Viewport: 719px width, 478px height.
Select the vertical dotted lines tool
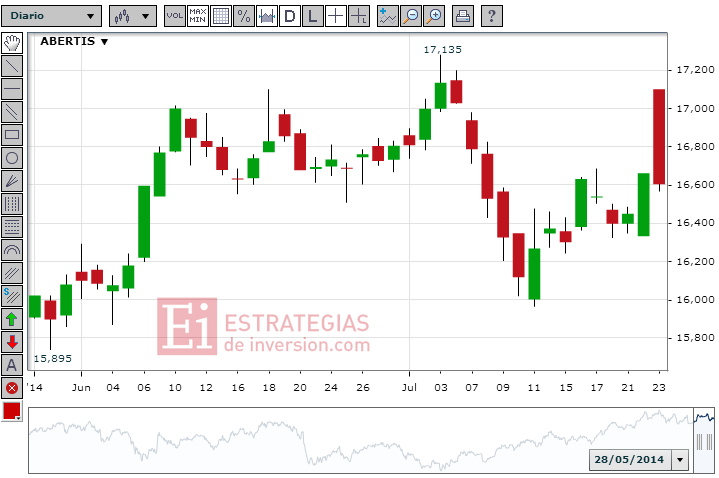coord(12,204)
